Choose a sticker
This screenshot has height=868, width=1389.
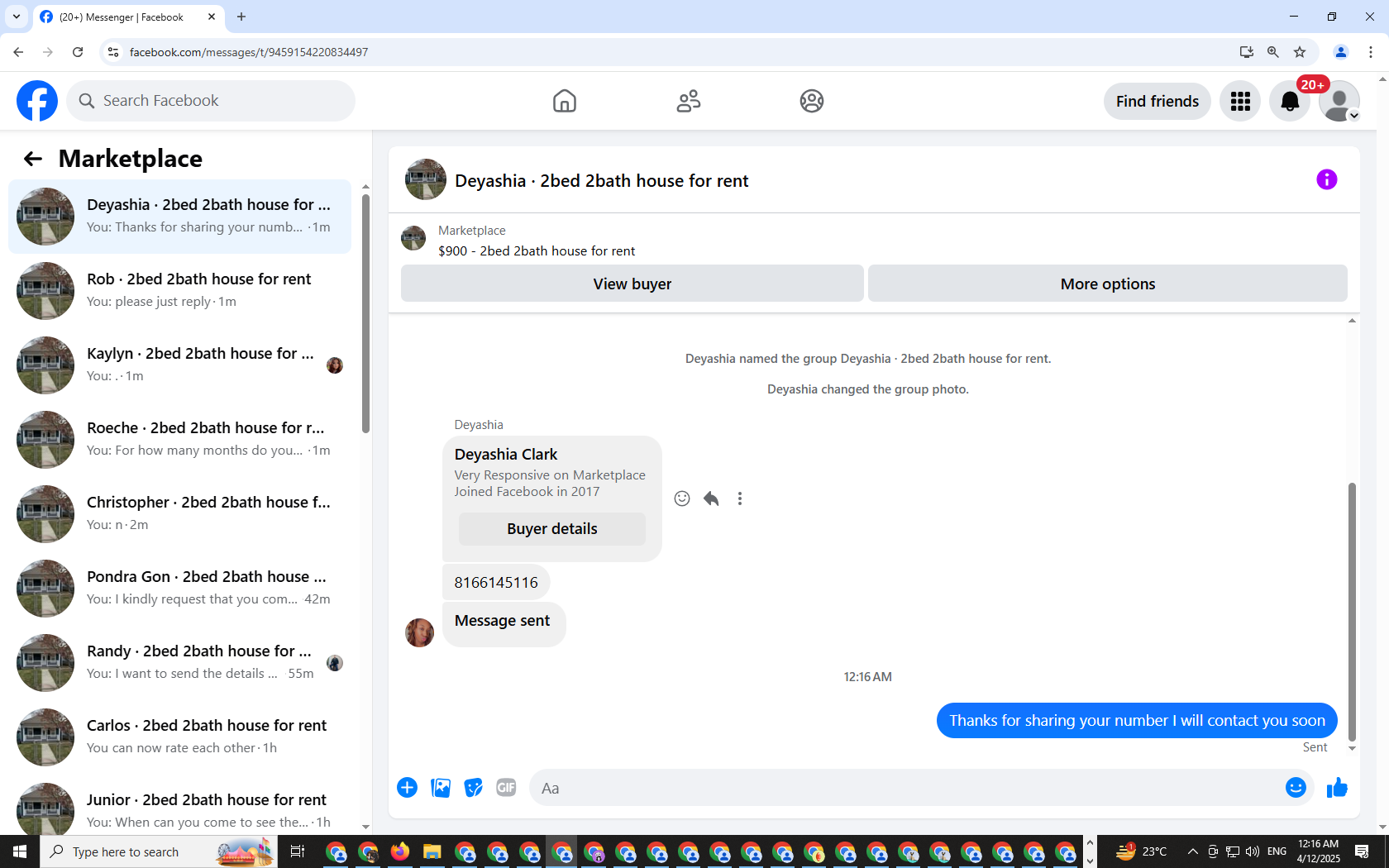[x=474, y=788]
